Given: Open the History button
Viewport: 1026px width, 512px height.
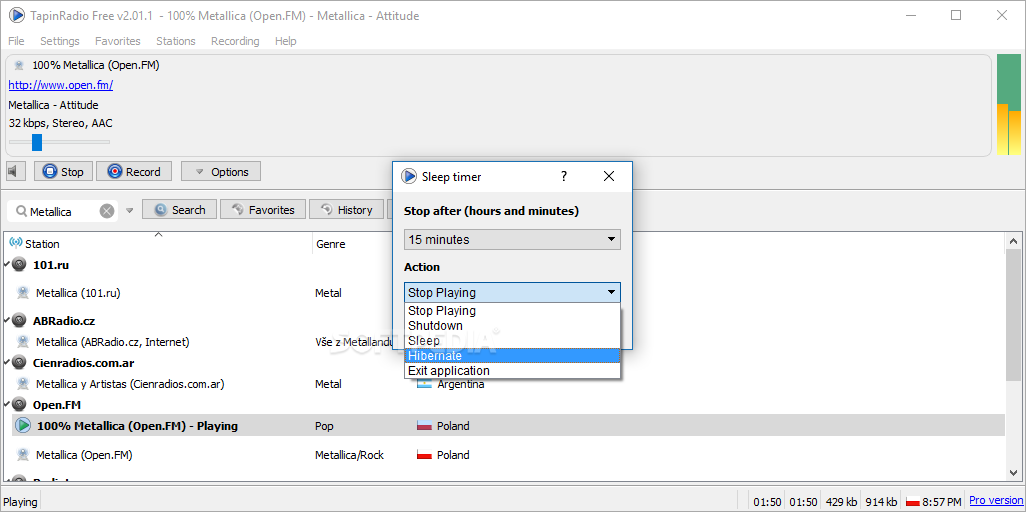Looking at the screenshot, I should tap(345, 210).
